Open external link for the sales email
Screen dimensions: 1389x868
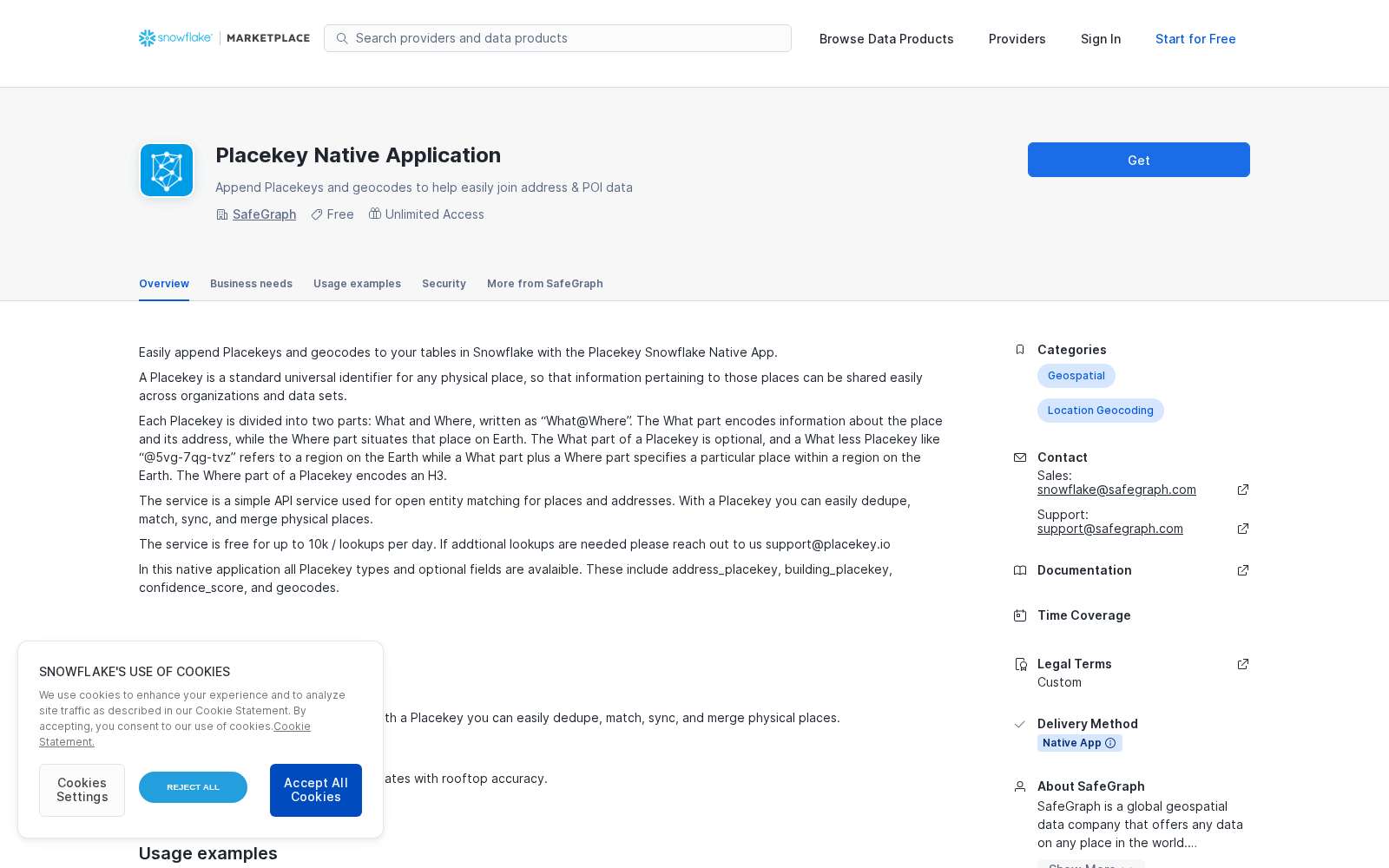(1243, 490)
